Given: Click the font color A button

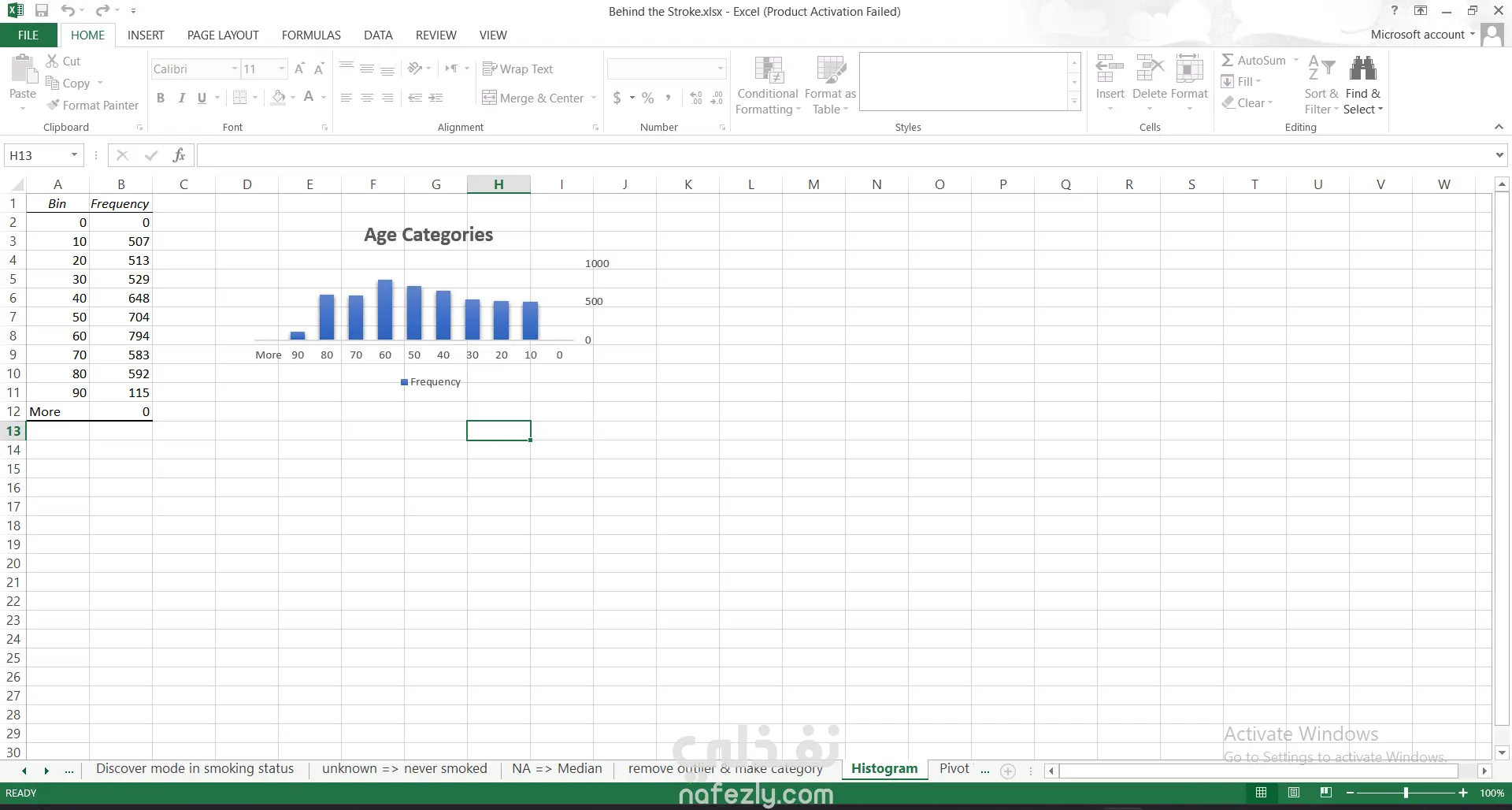Looking at the screenshot, I should pyautogui.click(x=309, y=98).
